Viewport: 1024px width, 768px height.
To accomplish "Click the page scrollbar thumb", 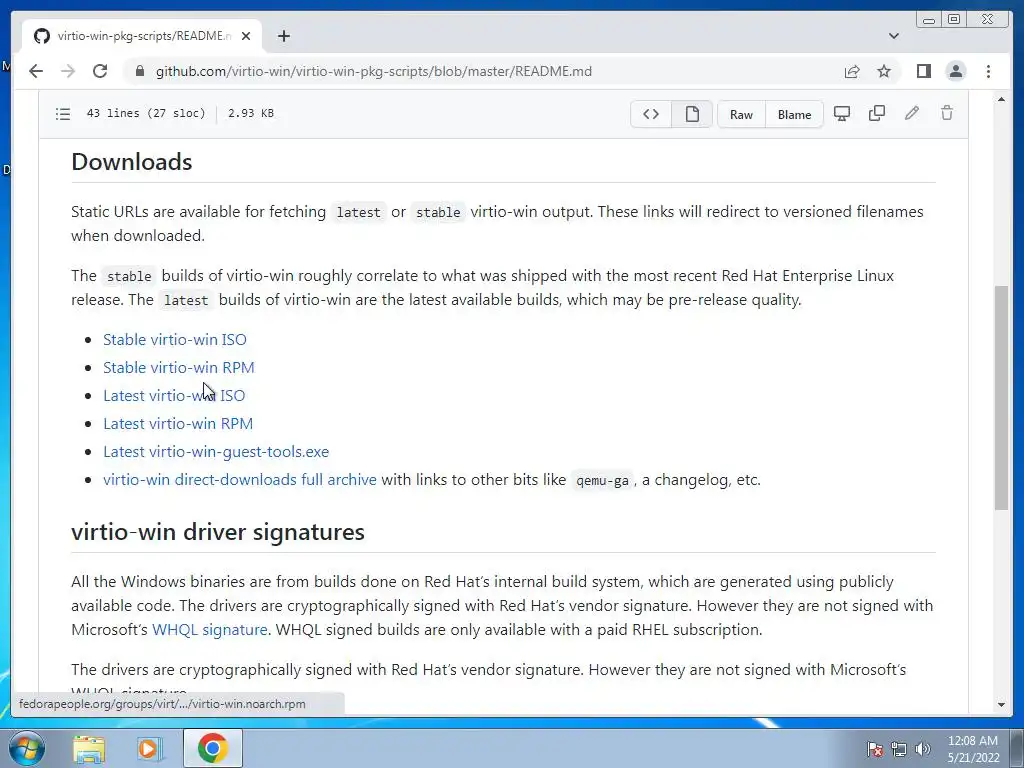I will [1001, 398].
